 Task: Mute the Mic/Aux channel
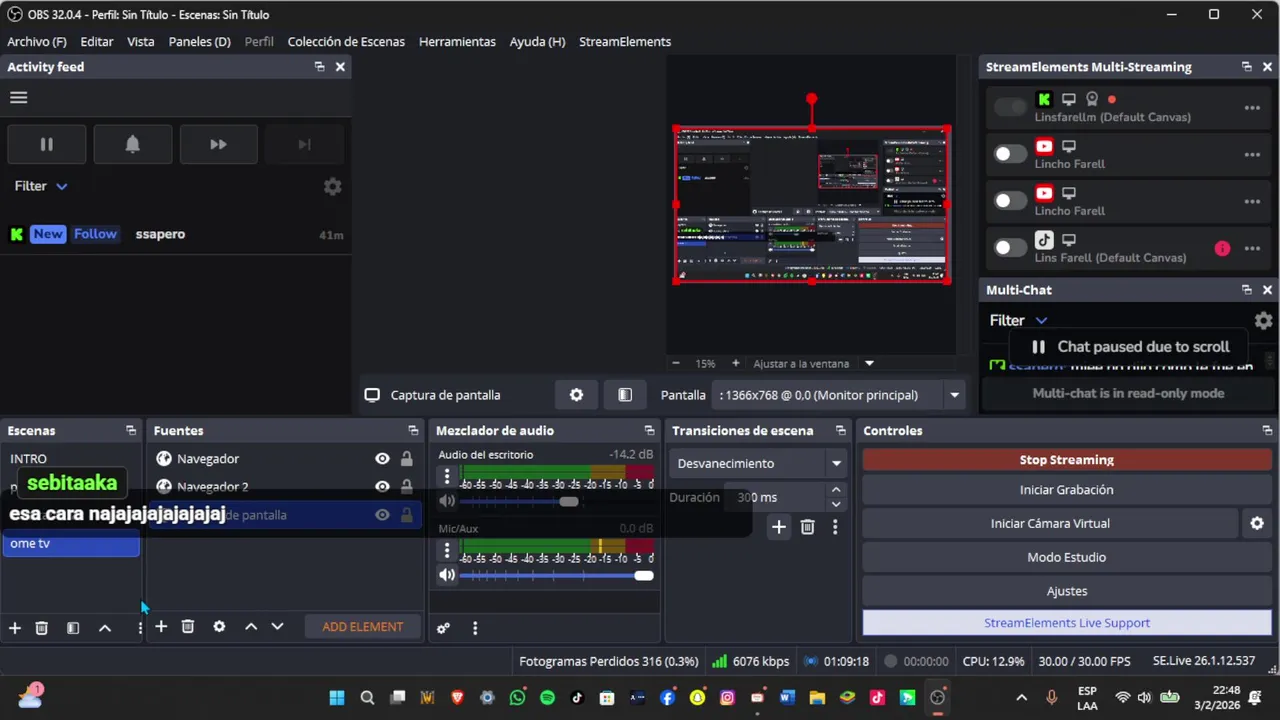(447, 575)
